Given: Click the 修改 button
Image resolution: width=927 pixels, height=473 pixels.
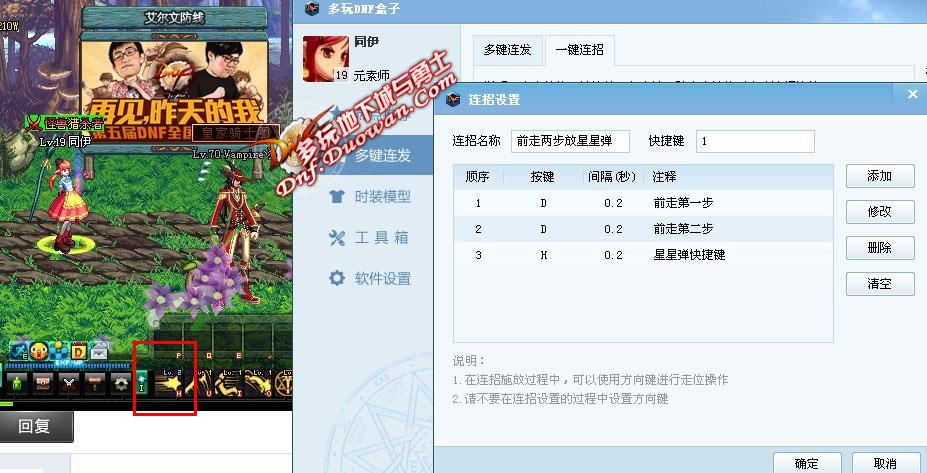Looking at the screenshot, I should 880,212.
